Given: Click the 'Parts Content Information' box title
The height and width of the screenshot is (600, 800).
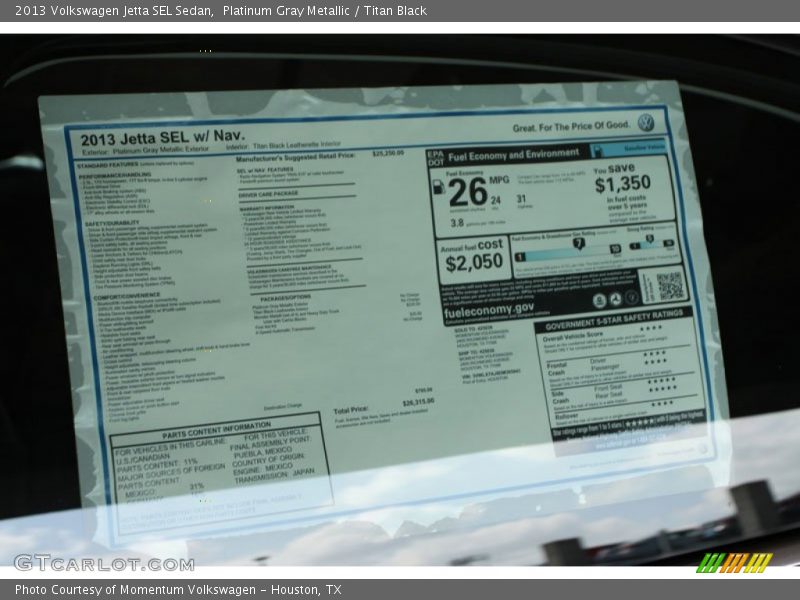Looking at the screenshot, I should click(x=216, y=431).
